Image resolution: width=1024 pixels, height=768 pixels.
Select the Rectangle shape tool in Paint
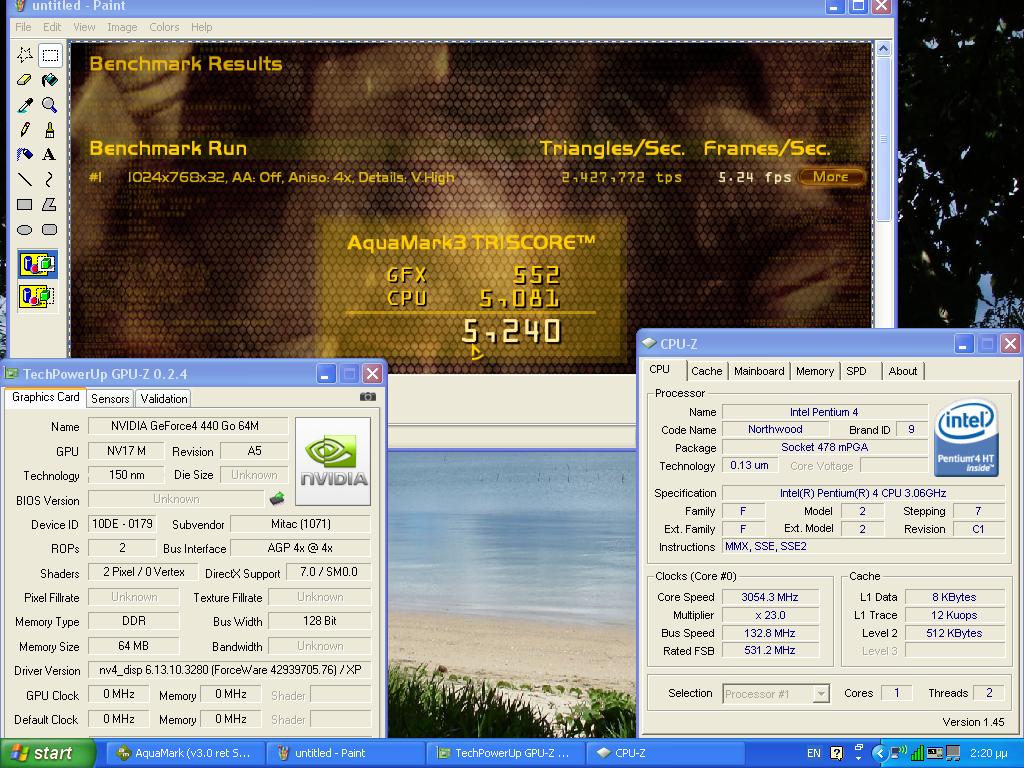(25, 204)
